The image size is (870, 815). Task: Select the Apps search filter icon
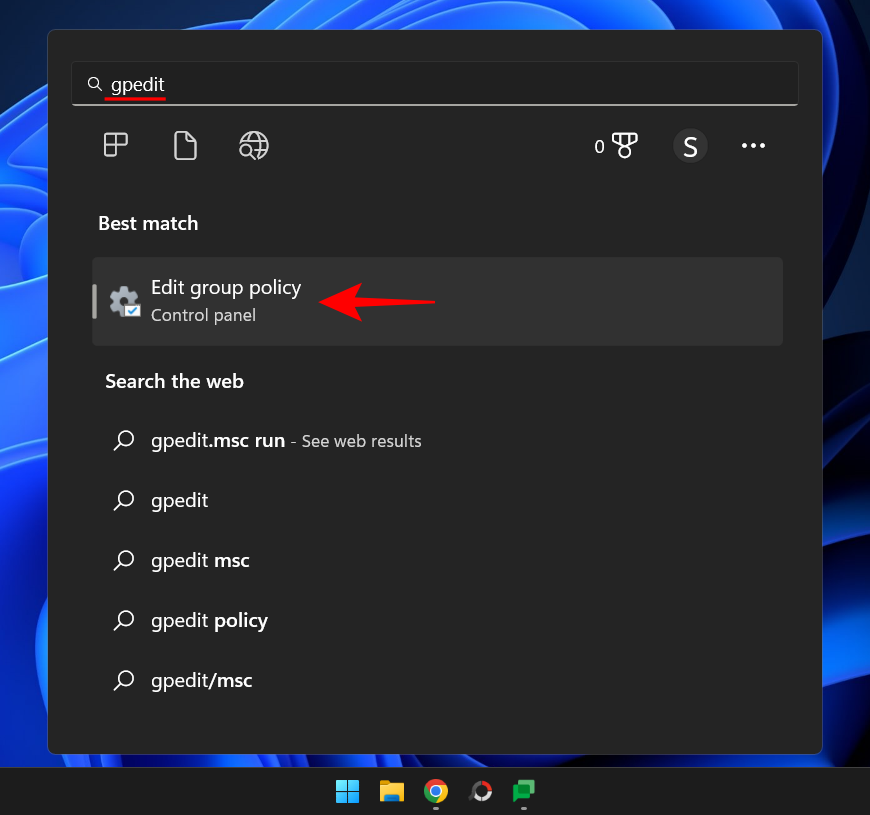point(115,145)
